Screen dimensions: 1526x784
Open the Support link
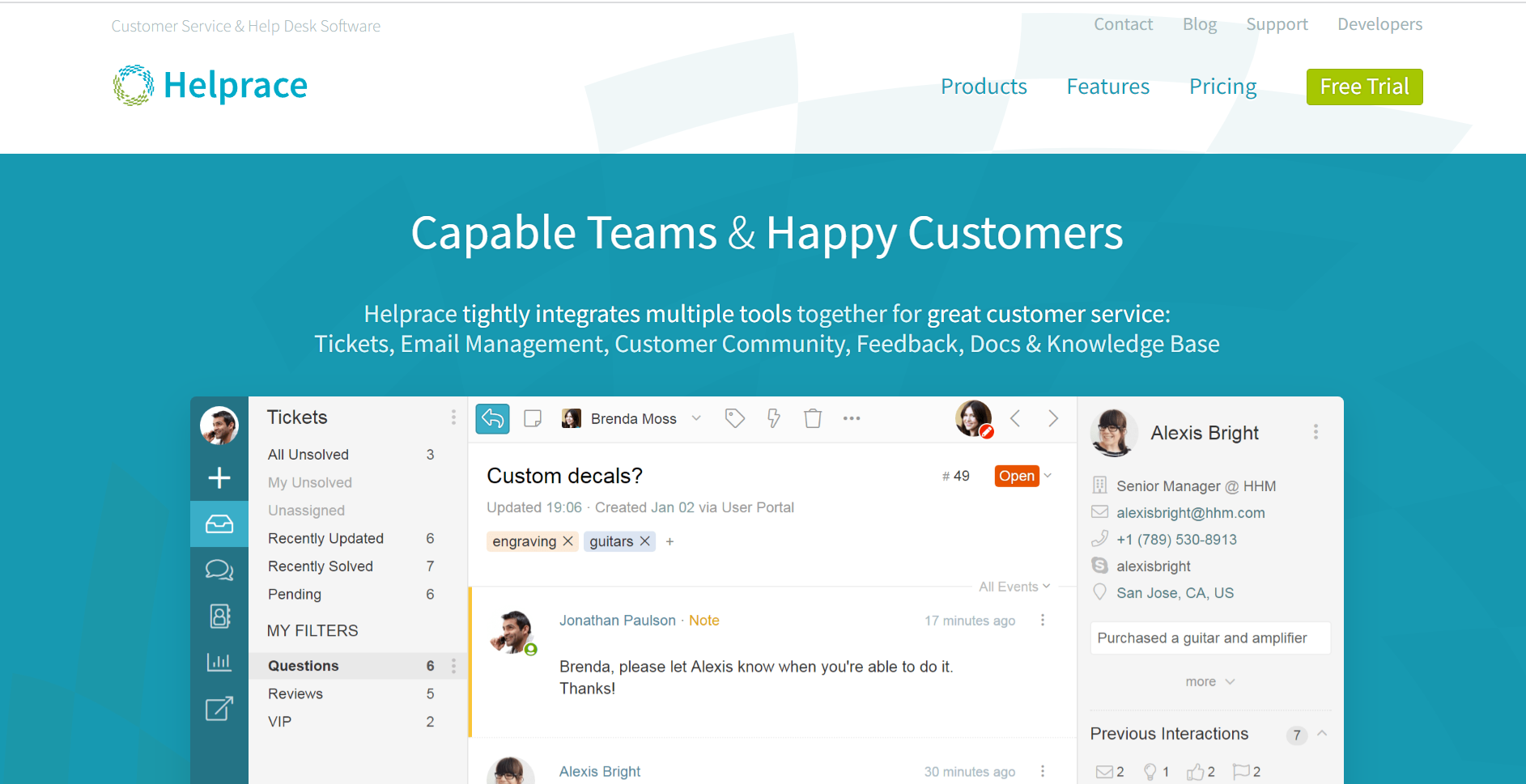pos(1277,24)
